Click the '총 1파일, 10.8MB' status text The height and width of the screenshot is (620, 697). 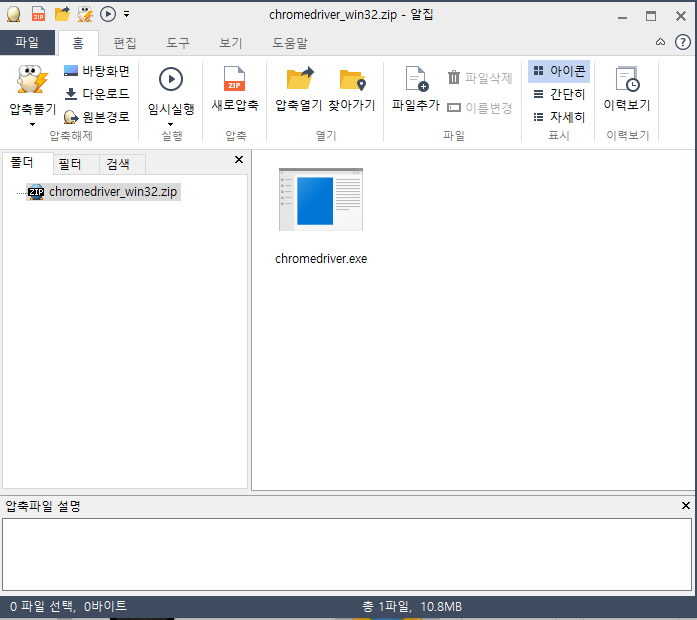[x=412, y=606]
